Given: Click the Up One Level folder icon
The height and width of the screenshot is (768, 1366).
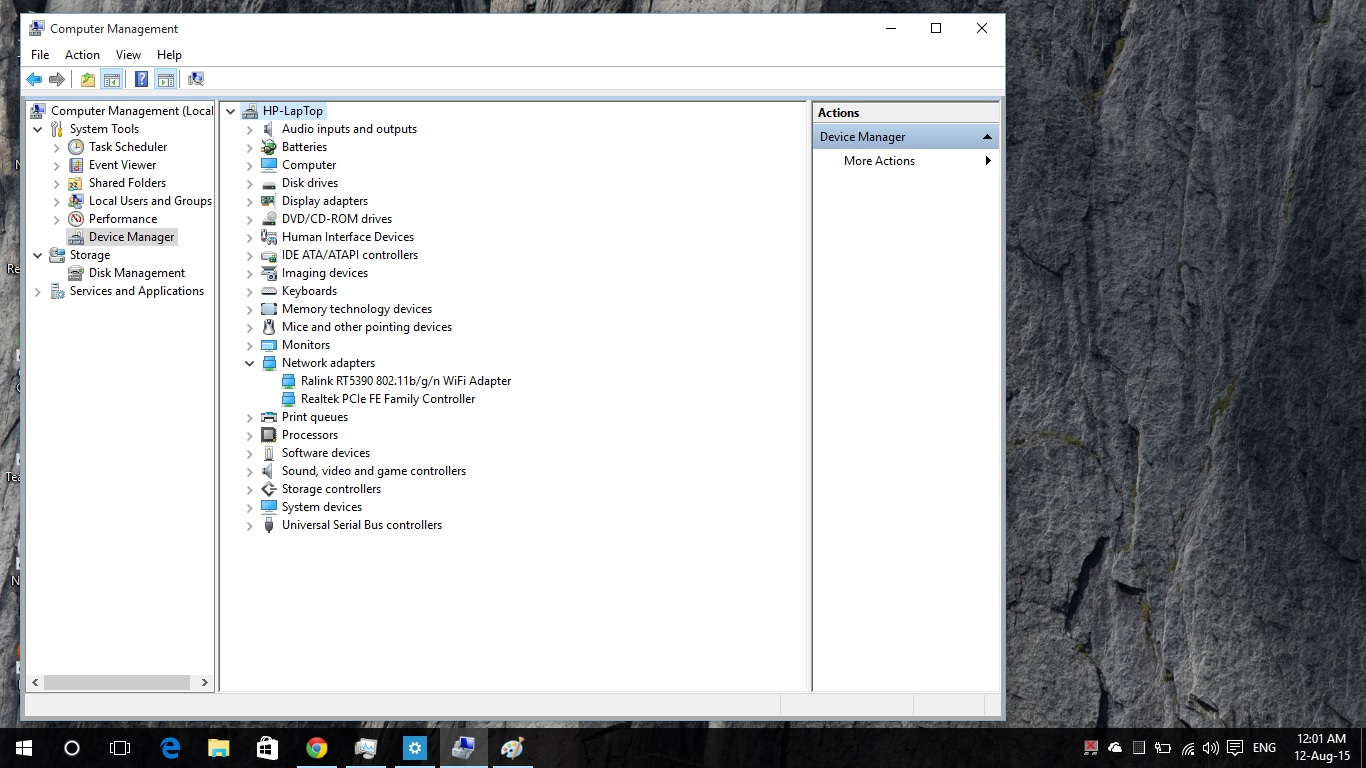Looking at the screenshot, I should click(x=88, y=79).
